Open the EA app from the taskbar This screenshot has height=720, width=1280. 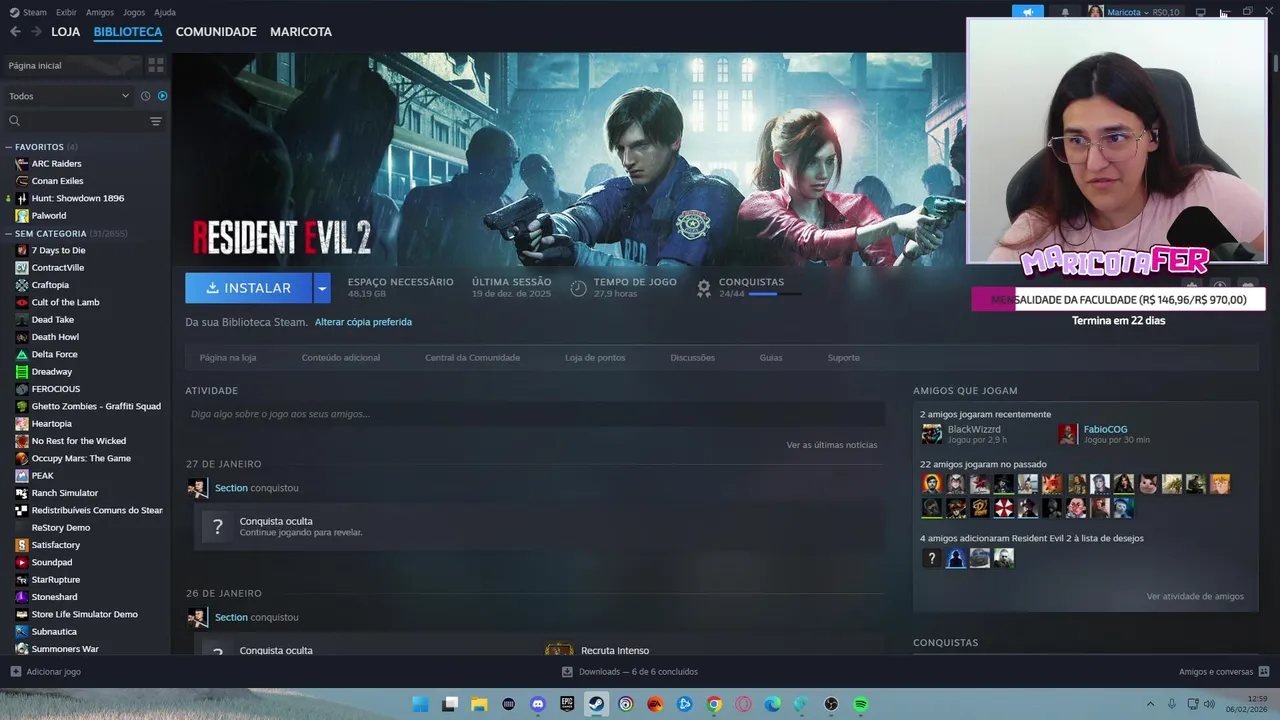655,704
